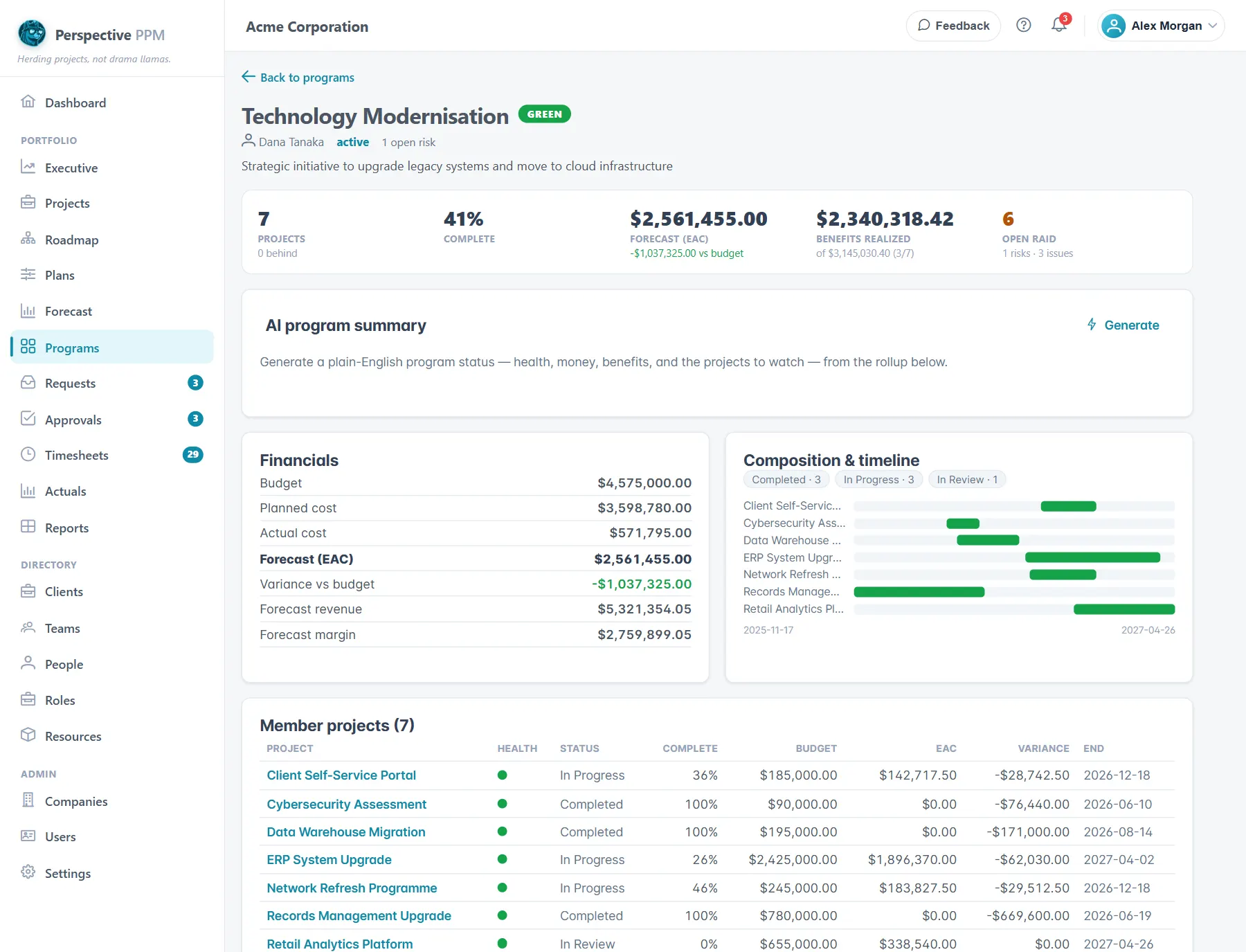Image resolution: width=1246 pixels, height=952 pixels.
Task: Click the Dashboard home icon
Action: [28, 102]
